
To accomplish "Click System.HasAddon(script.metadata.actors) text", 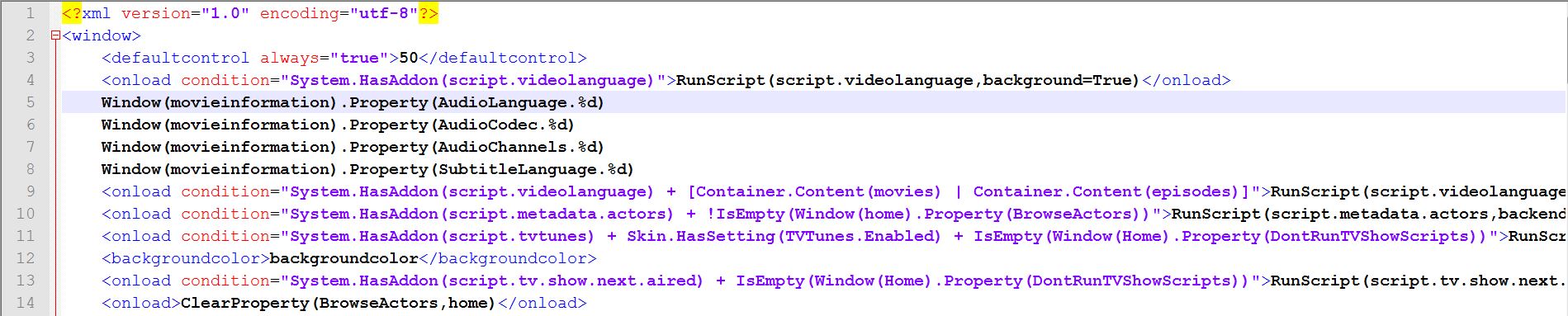I will tap(483, 214).
